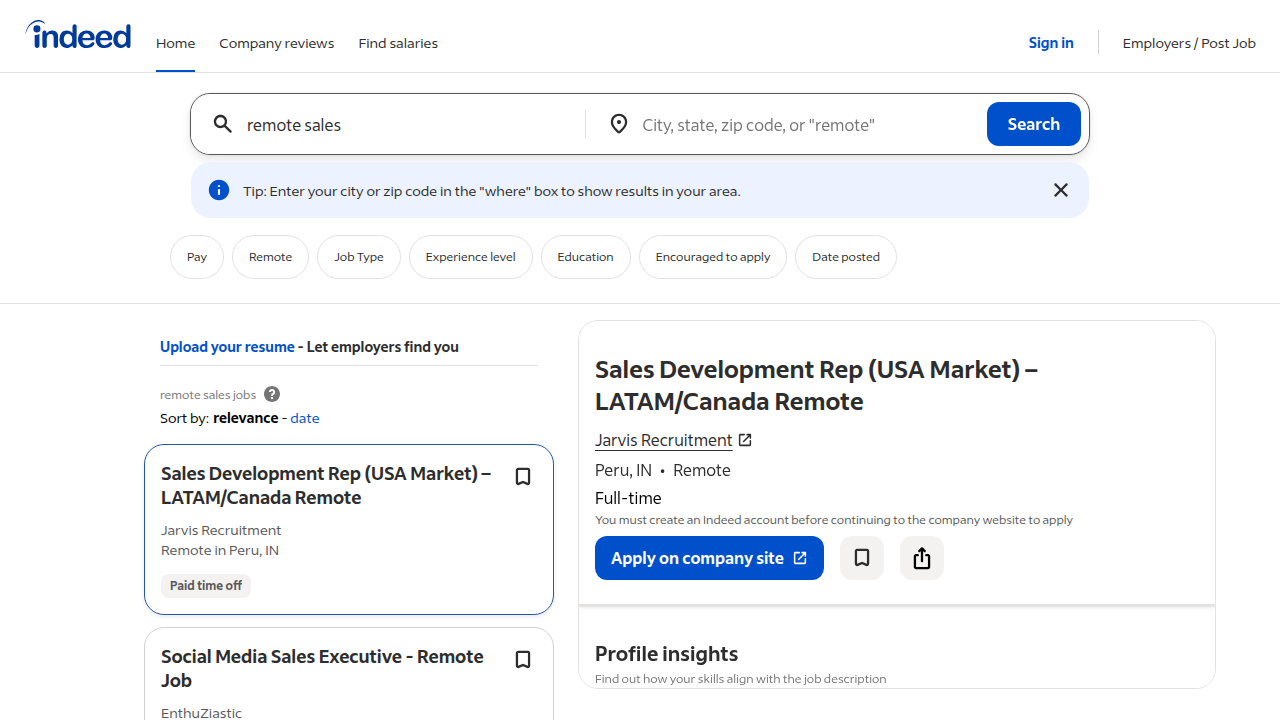Open Sales Development Rep job card title

[326, 485]
